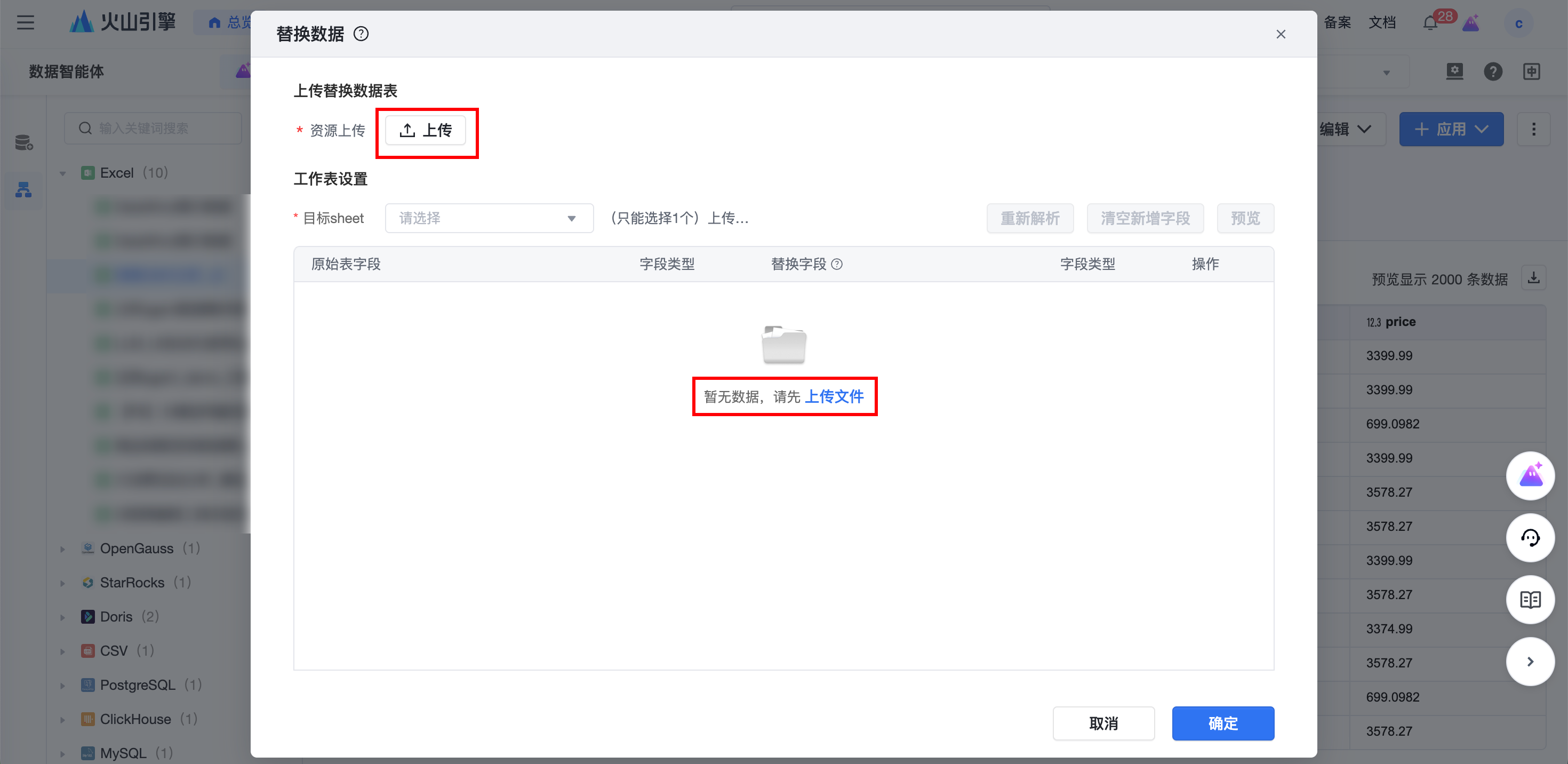Open the 备案 menu item
This screenshot has width=1568, height=764.
tap(1337, 23)
